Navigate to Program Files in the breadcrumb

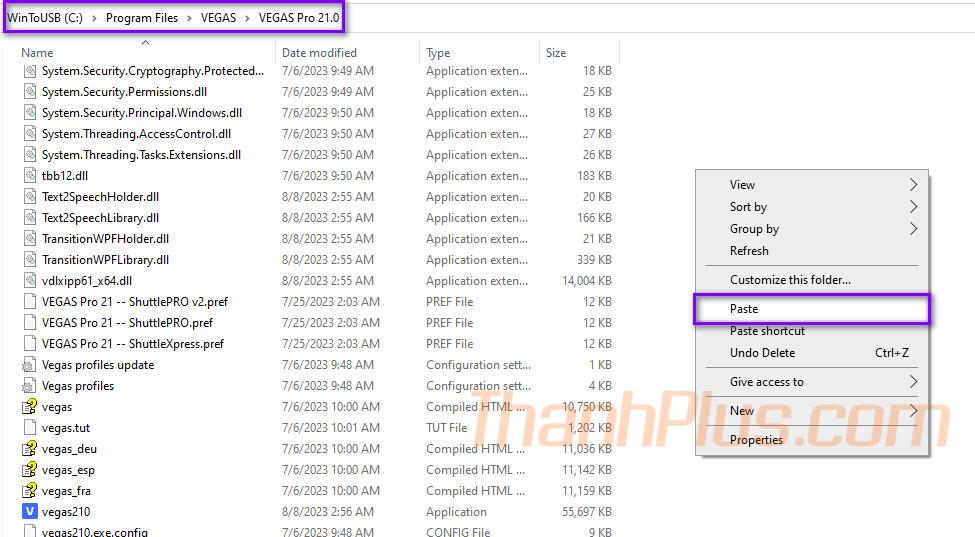(142, 18)
